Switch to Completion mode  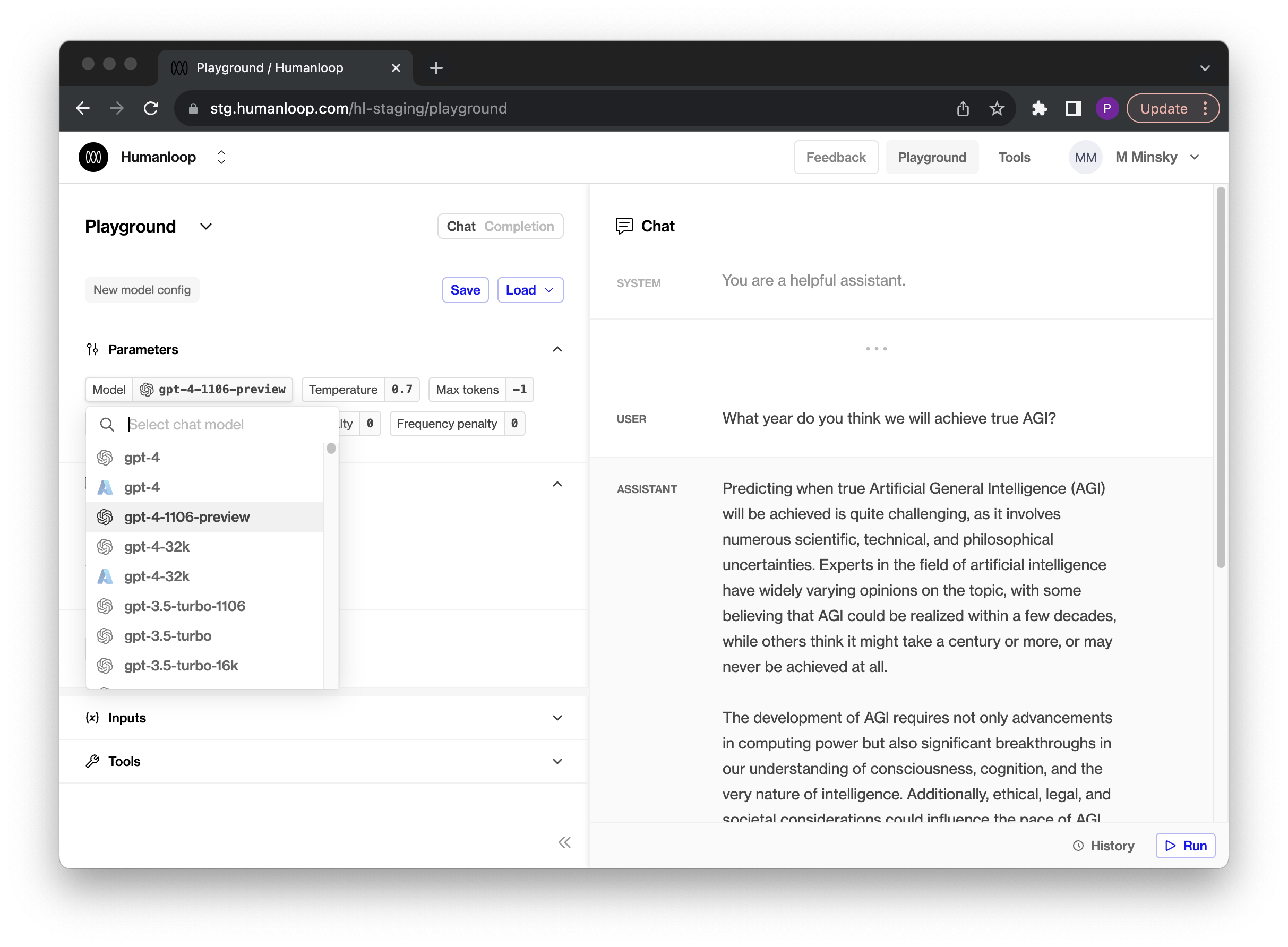click(x=519, y=227)
